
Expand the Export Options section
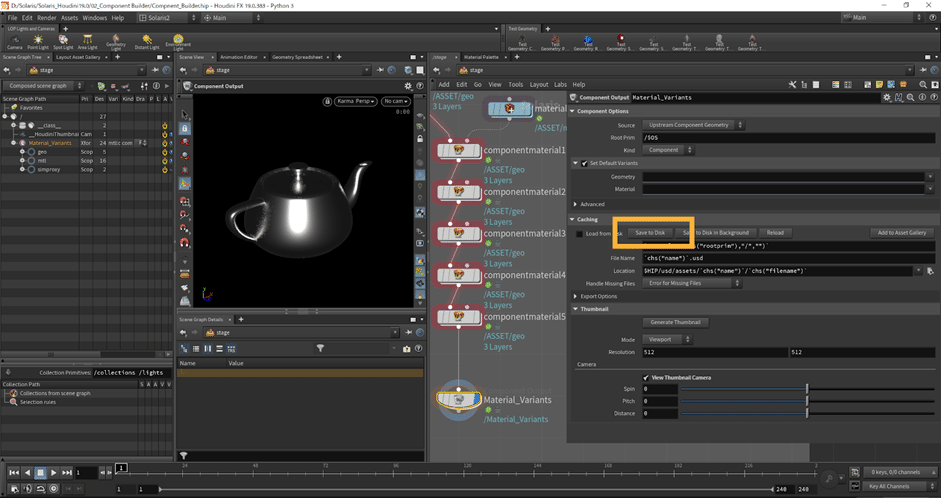click(600, 296)
